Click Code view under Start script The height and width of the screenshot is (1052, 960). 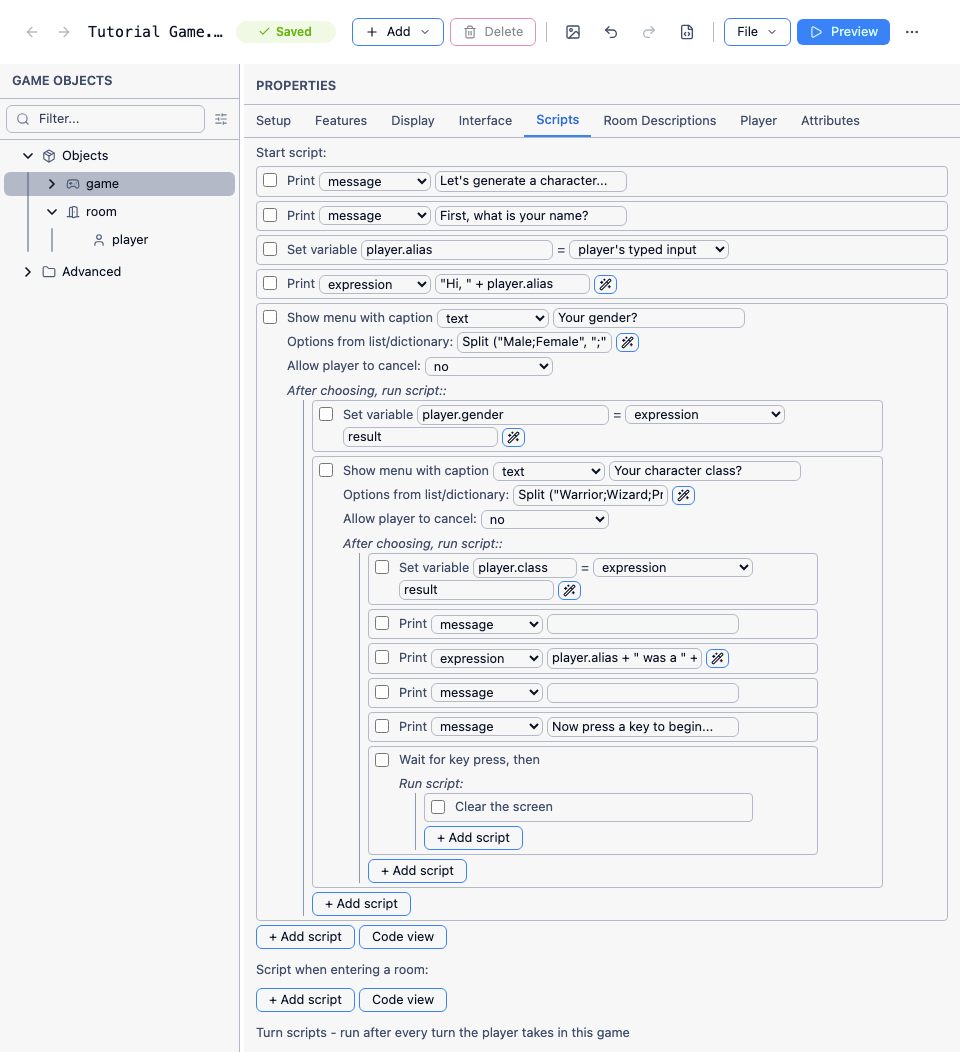403,937
